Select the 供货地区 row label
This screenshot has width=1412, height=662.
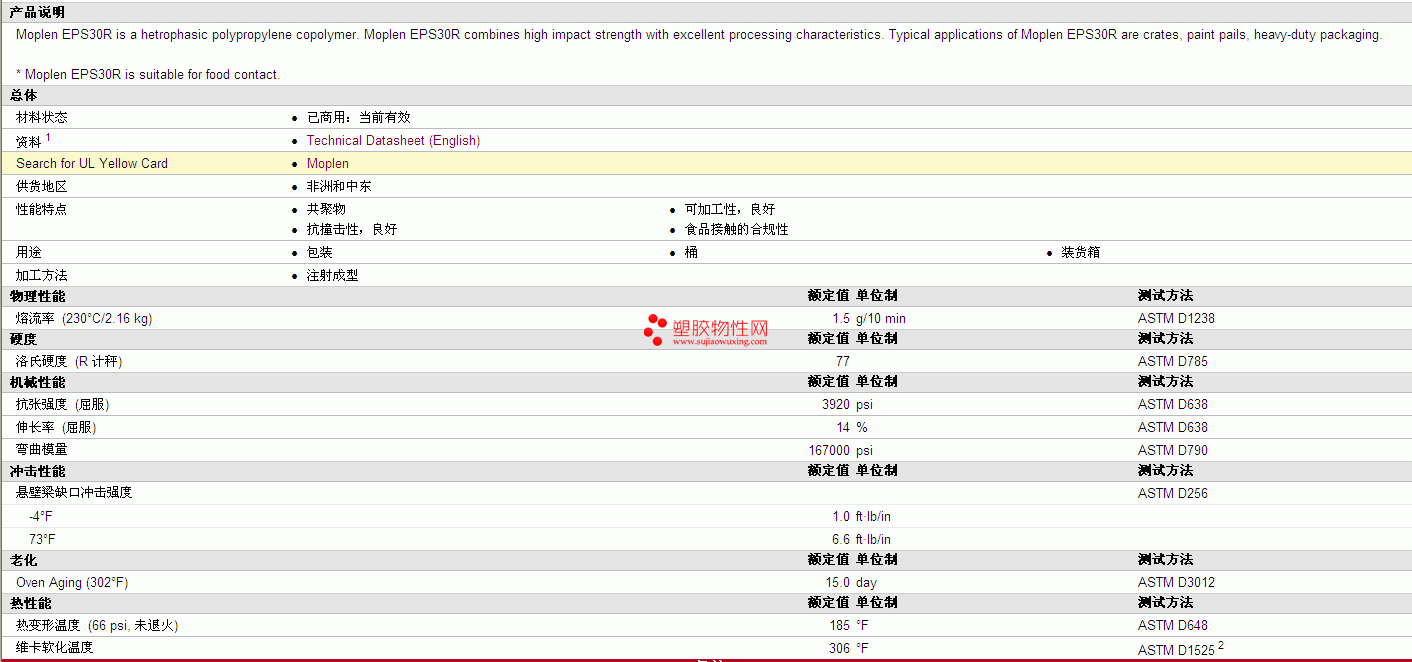42,187
